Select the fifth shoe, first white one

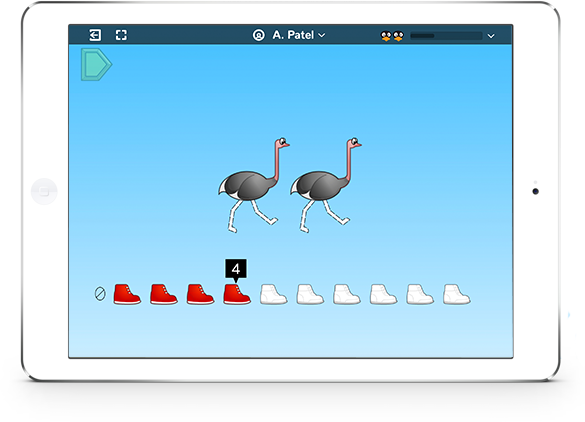click(273, 294)
